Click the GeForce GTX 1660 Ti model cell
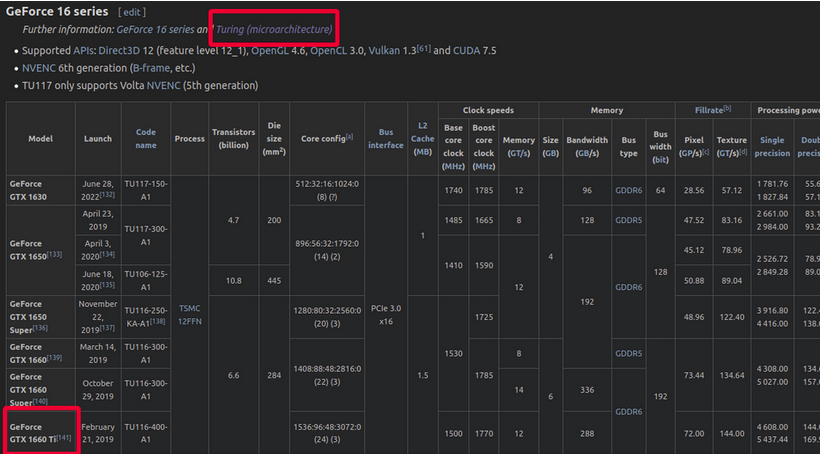This screenshot has height=454, width=820. pyautogui.click(x=40, y=433)
